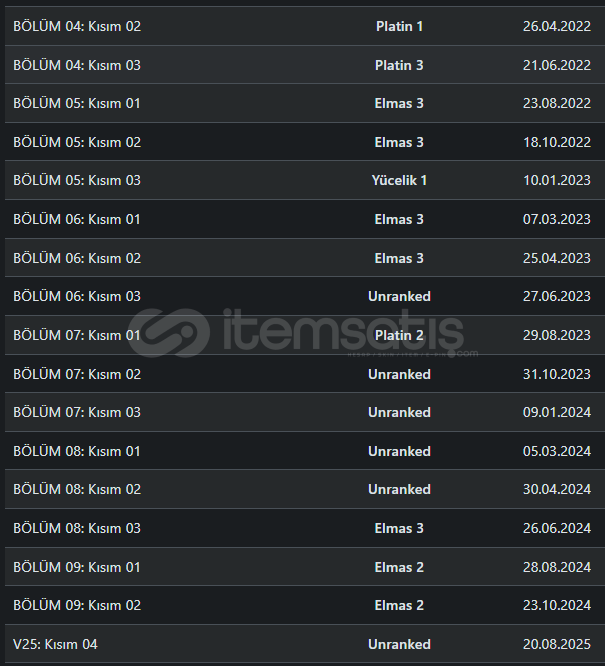Select the BÖLÜM 05: Kısım 01 row label
Screen dimensions: 605x666
point(77,103)
